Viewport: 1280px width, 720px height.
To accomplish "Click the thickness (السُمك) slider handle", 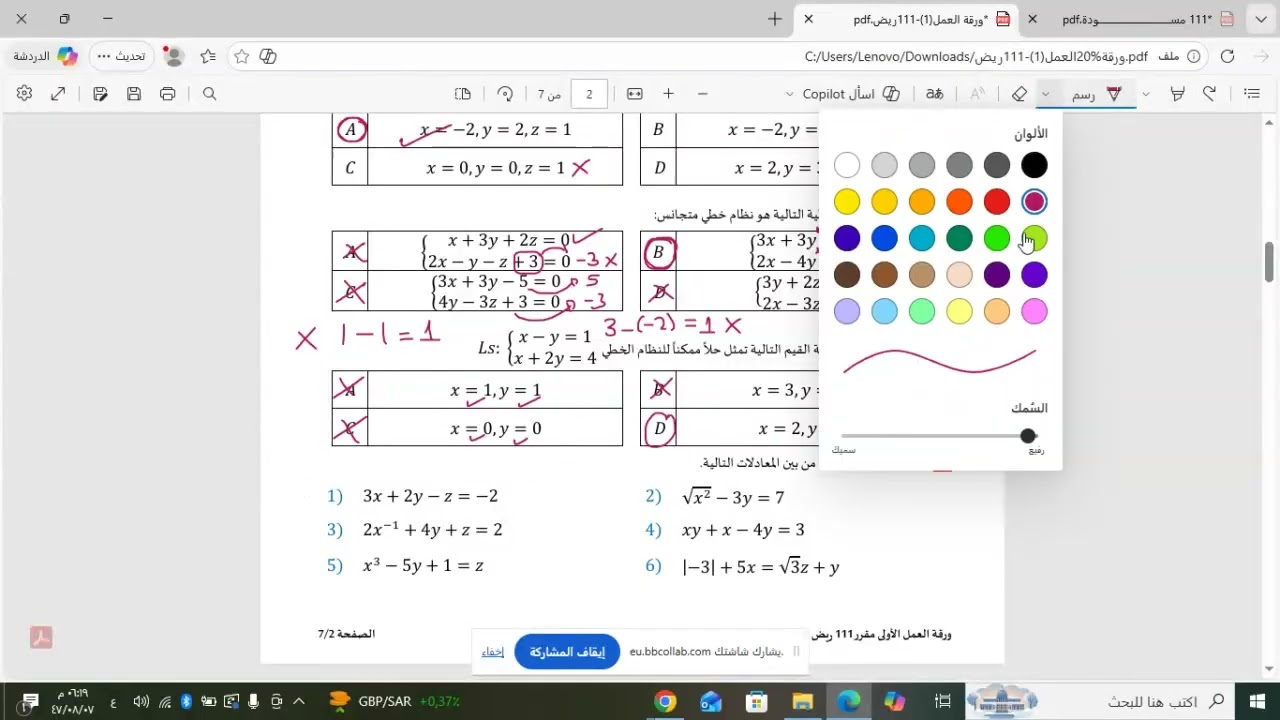I will [1028, 436].
